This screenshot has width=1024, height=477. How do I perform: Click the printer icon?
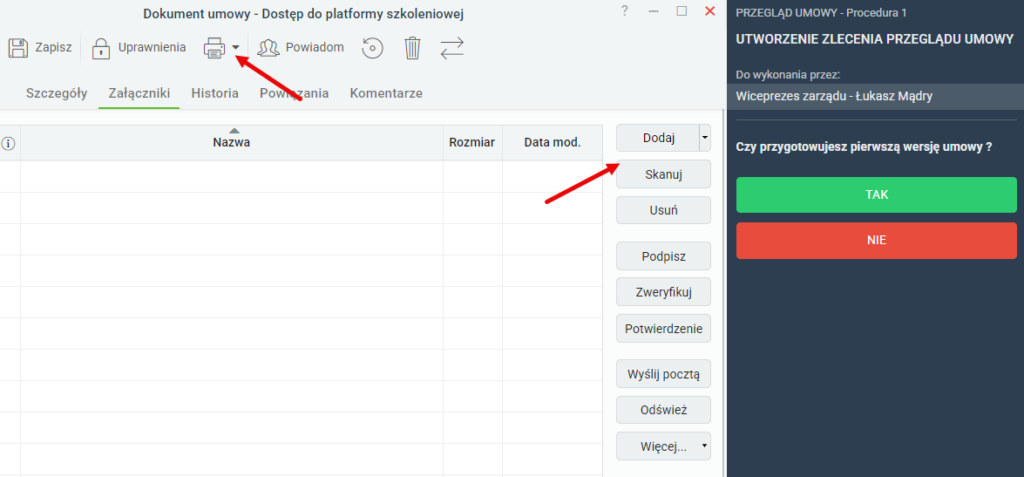pyautogui.click(x=215, y=48)
